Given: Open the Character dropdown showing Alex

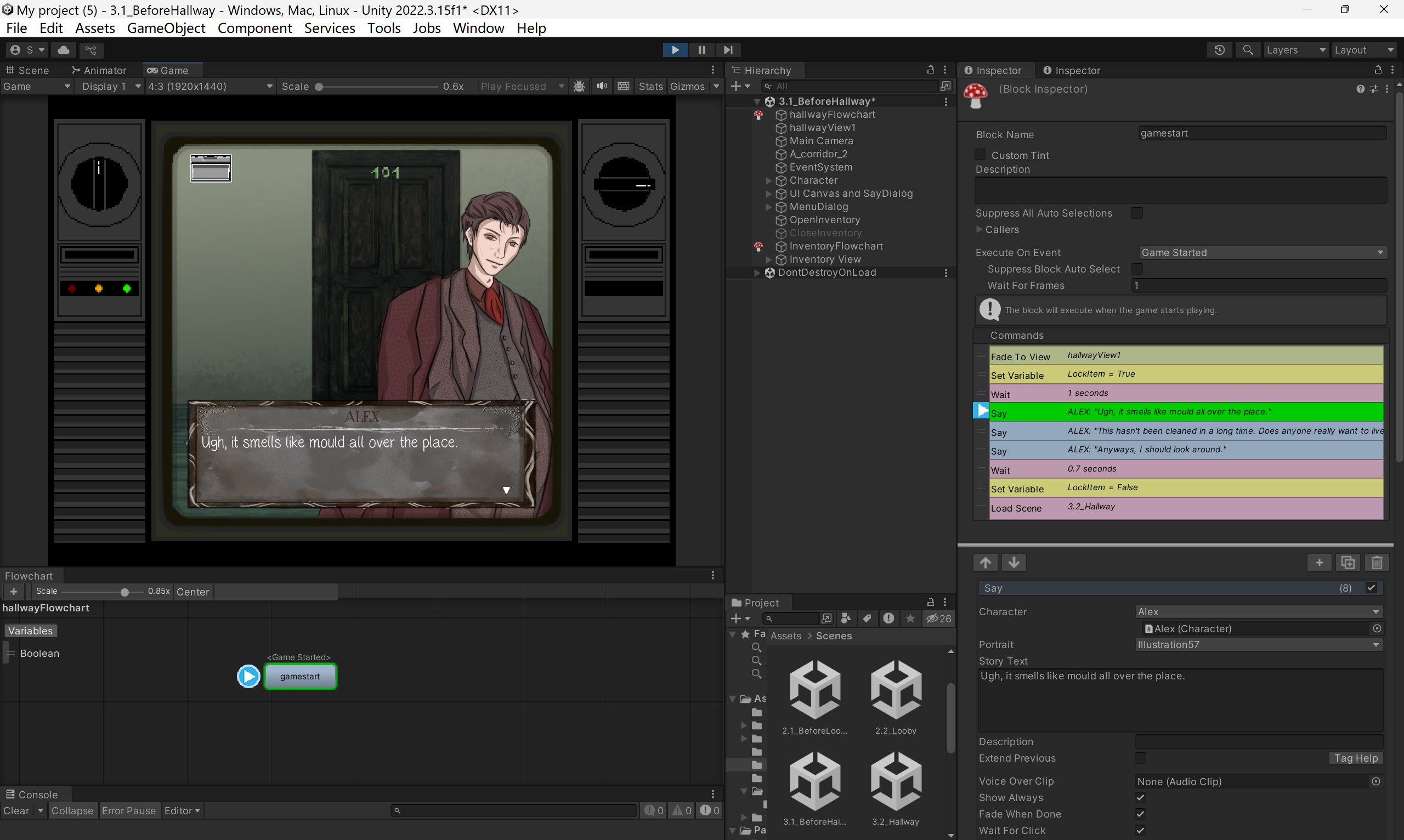Looking at the screenshot, I should coord(1259,611).
